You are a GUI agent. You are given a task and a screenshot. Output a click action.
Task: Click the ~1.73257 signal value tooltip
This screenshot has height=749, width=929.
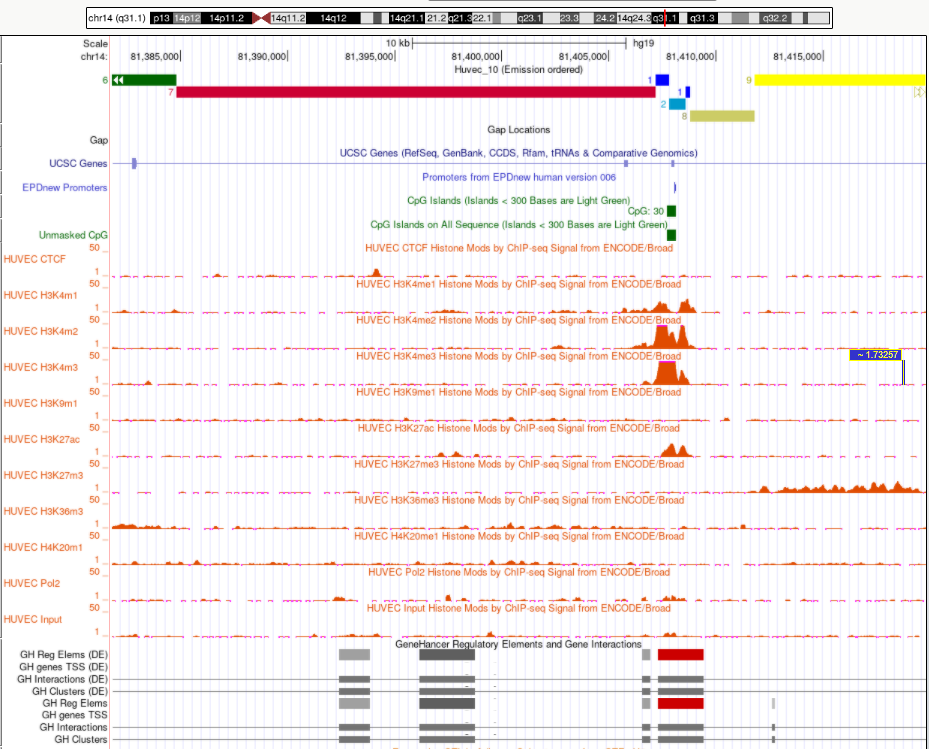(876, 355)
